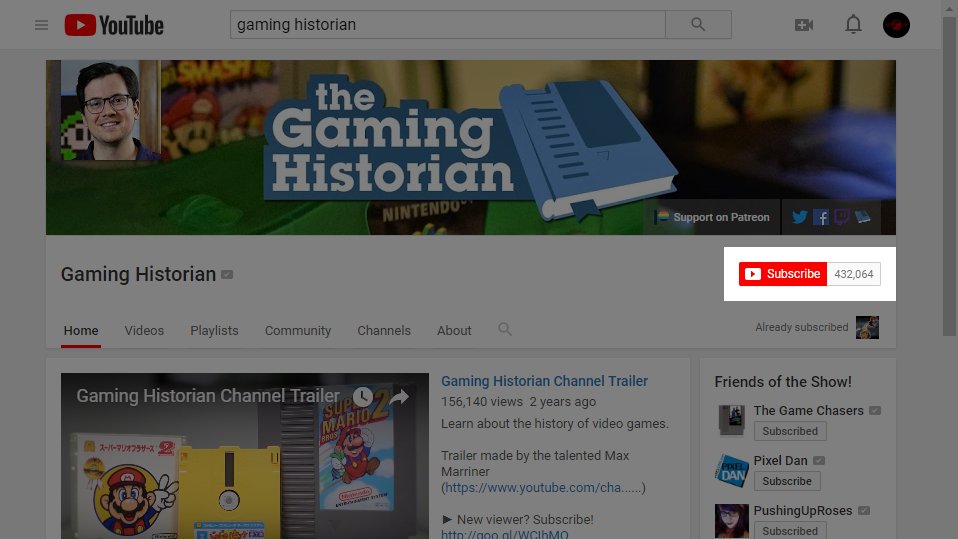Open the upload video camera icon
The image size is (958, 539).
tap(803, 25)
